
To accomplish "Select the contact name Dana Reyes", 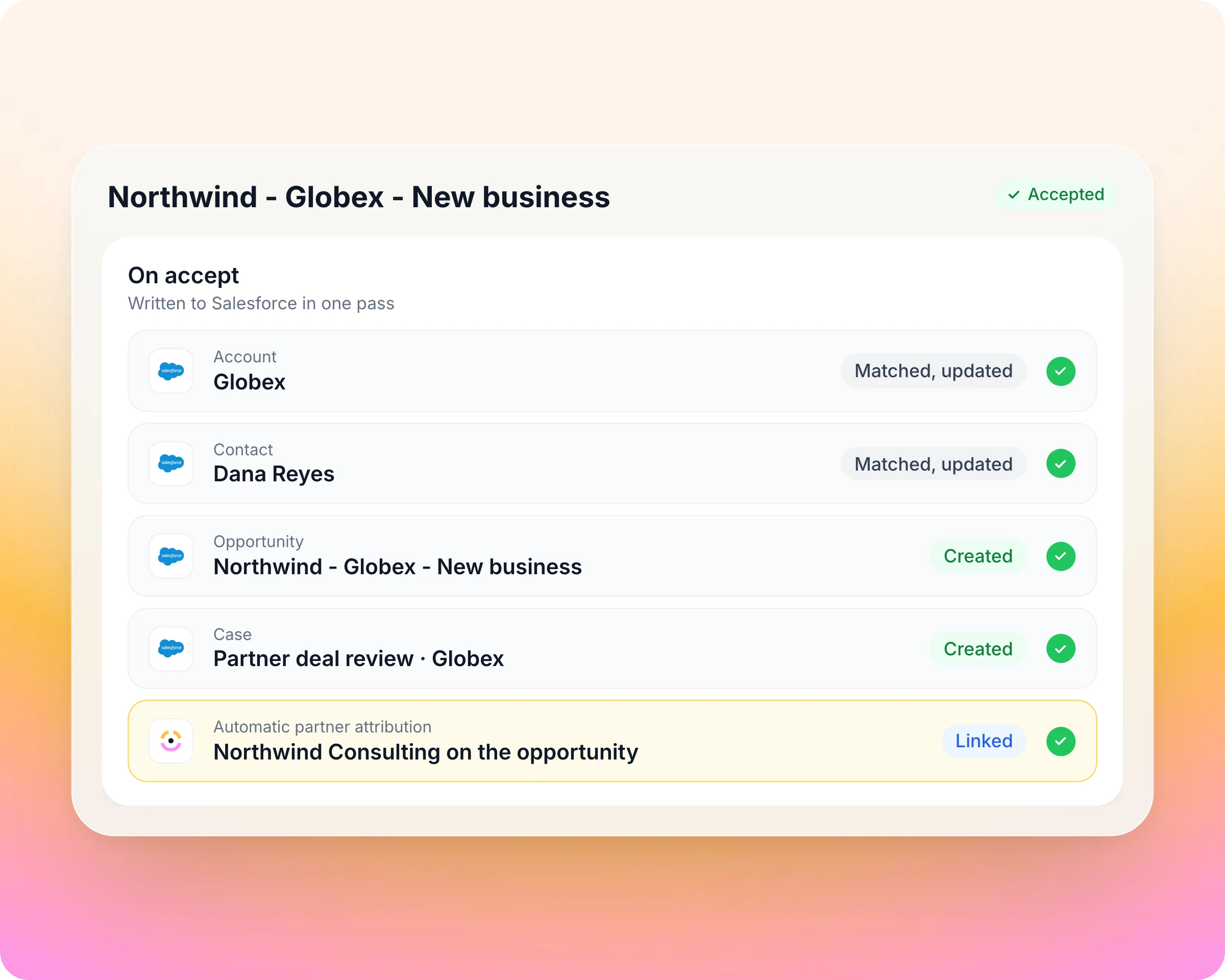I will pos(274,474).
